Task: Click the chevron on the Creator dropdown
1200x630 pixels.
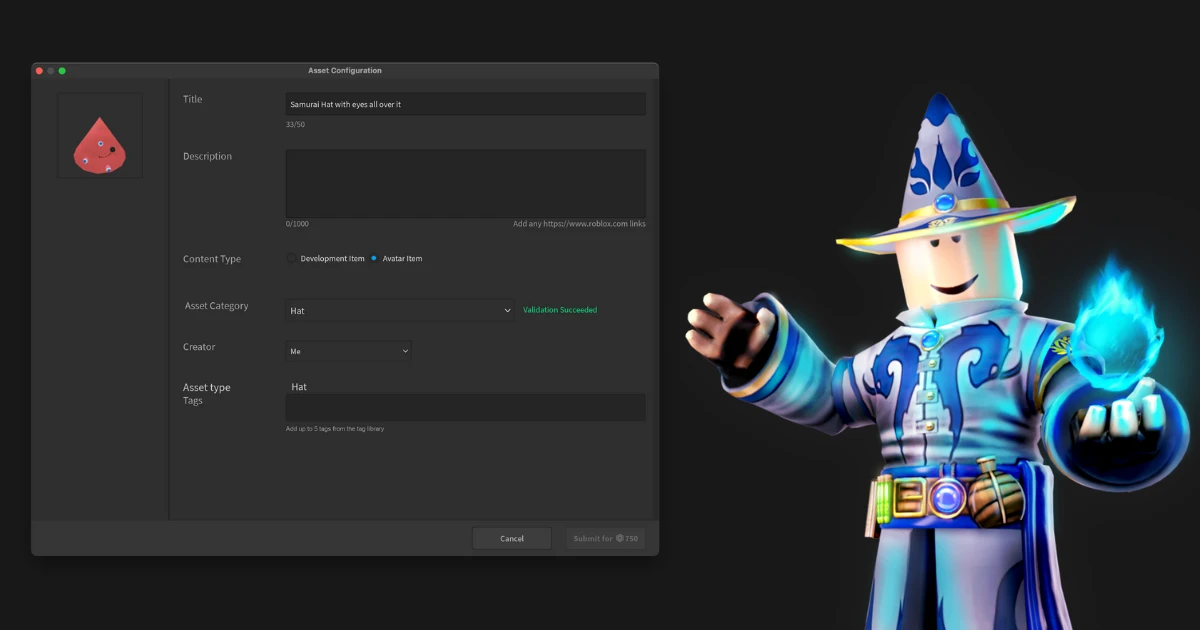Action: pyautogui.click(x=404, y=350)
